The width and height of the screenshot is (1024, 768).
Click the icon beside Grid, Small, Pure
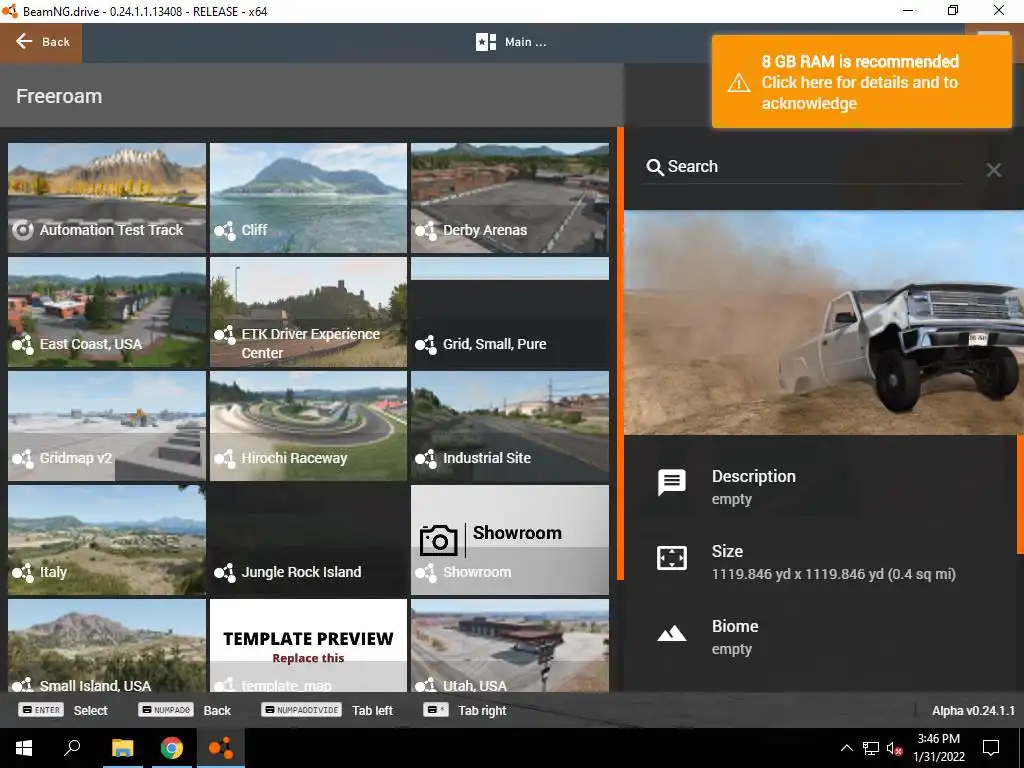426,344
